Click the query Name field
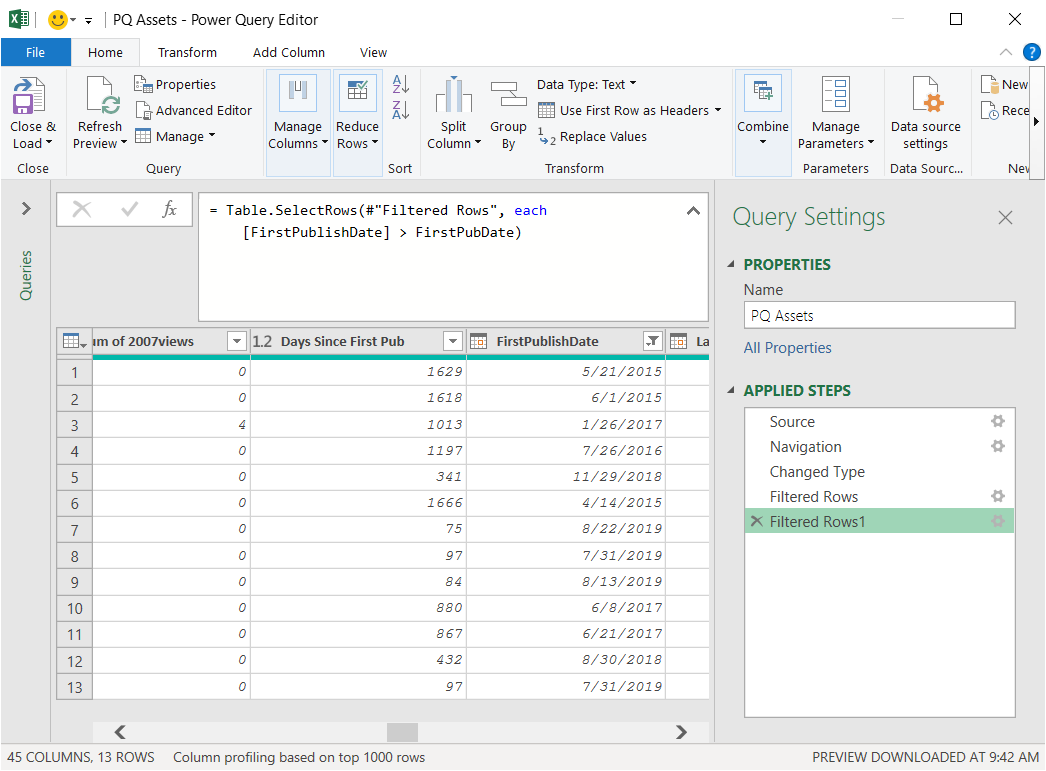This screenshot has width=1046, height=771. point(879,315)
